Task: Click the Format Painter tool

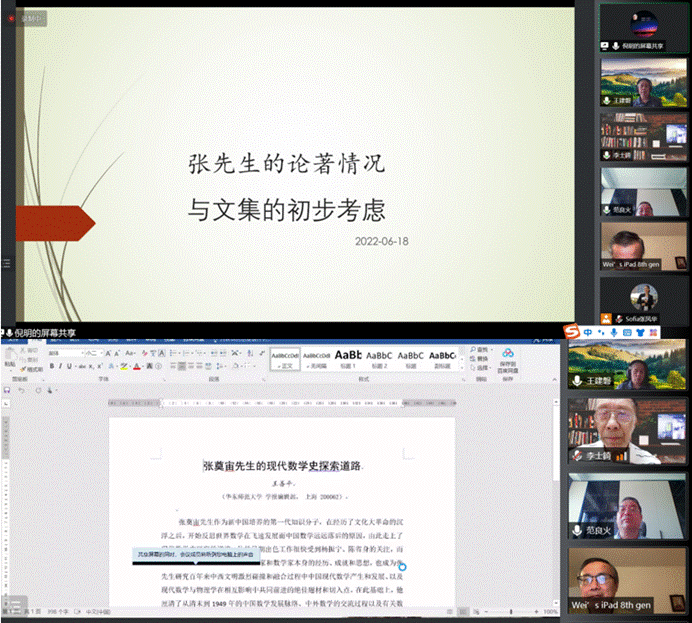Action: click(33, 370)
